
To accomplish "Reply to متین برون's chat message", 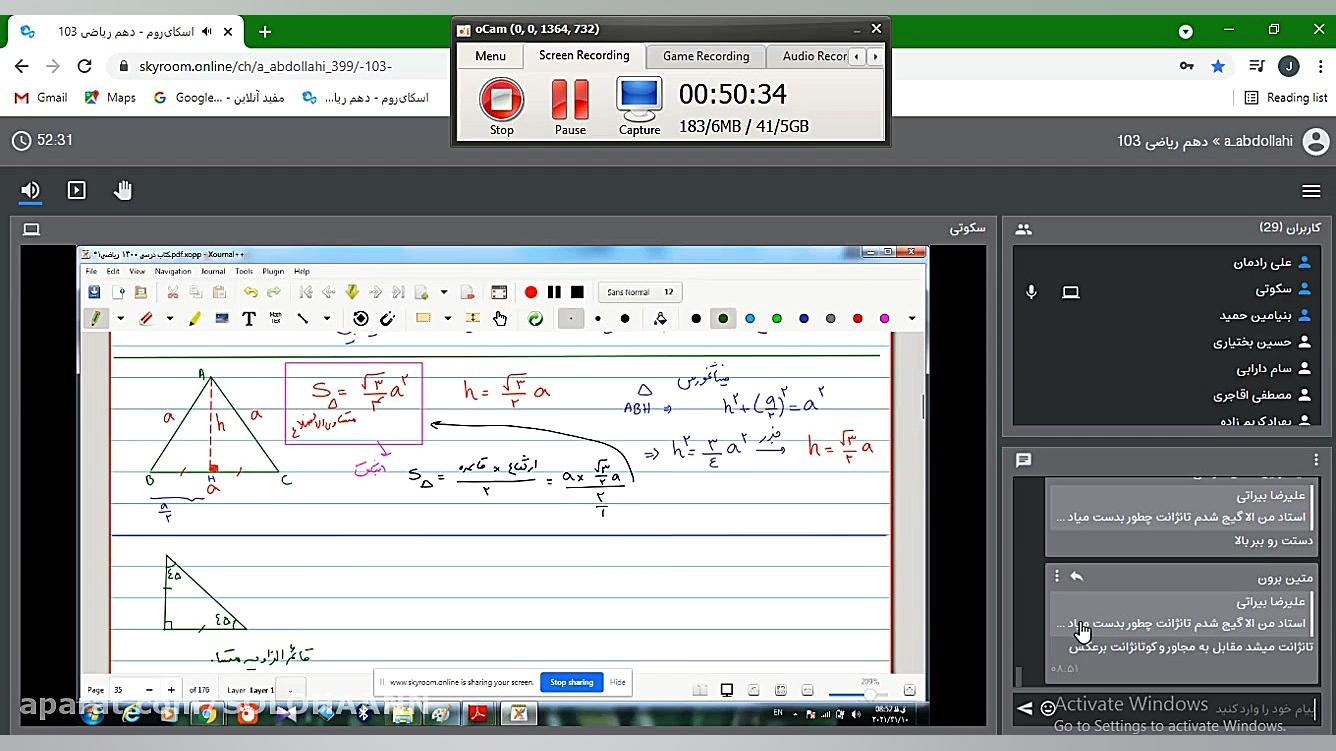I will coord(1077,577).
